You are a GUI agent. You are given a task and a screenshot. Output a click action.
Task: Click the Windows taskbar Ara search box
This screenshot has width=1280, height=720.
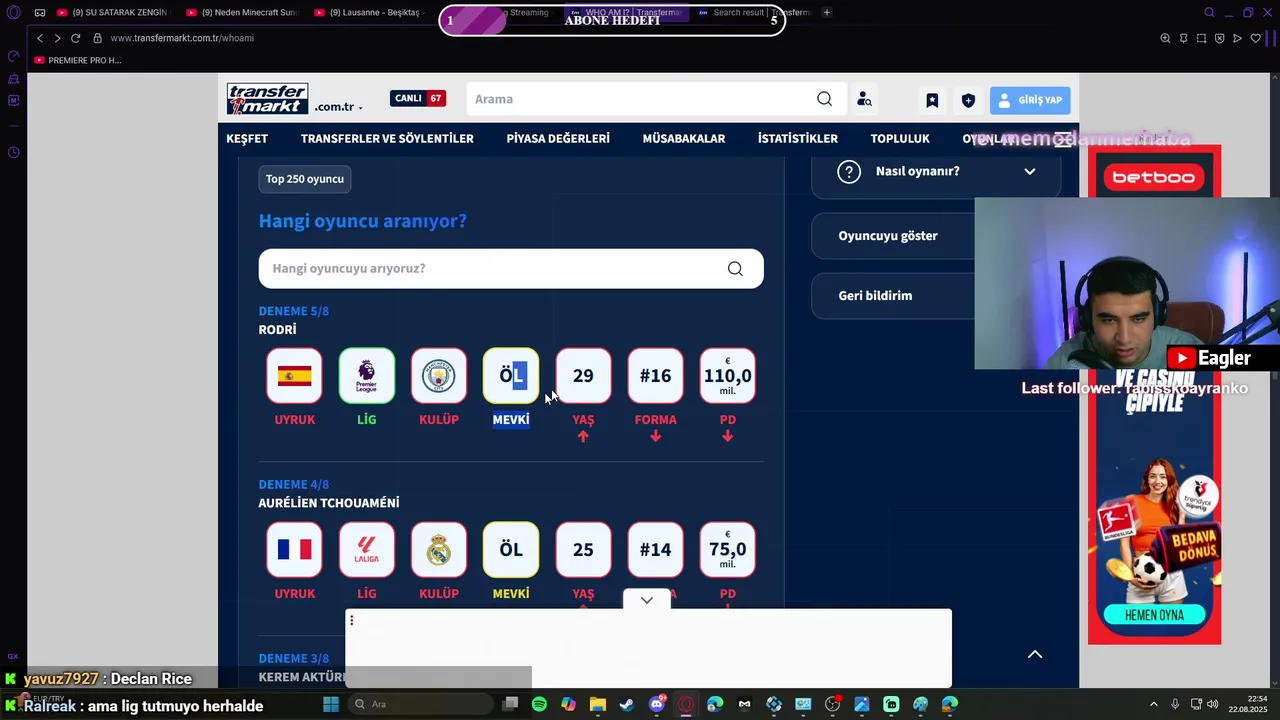tap(421, 704)
